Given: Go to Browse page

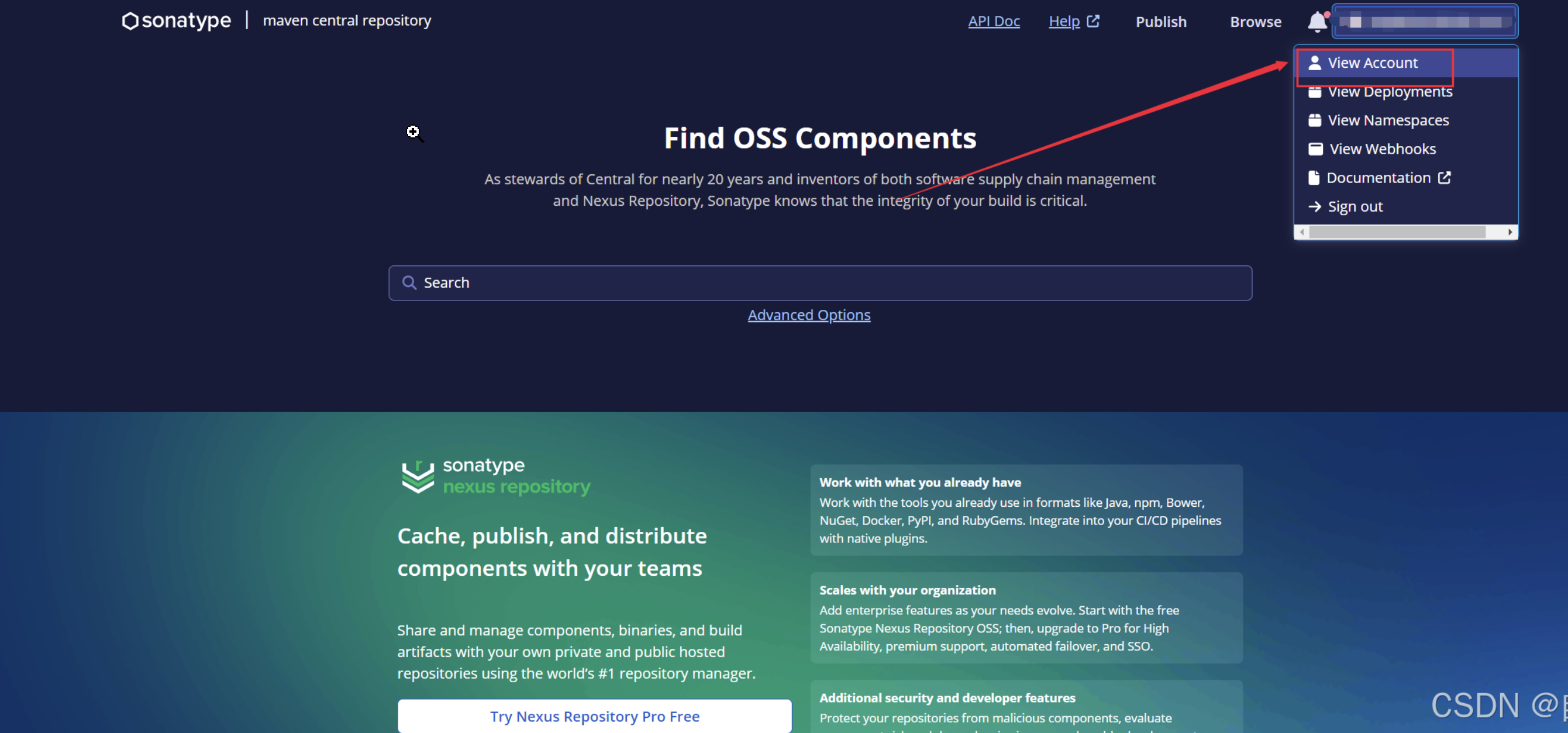Looking at the screenshot, I should coord(1255,22).
